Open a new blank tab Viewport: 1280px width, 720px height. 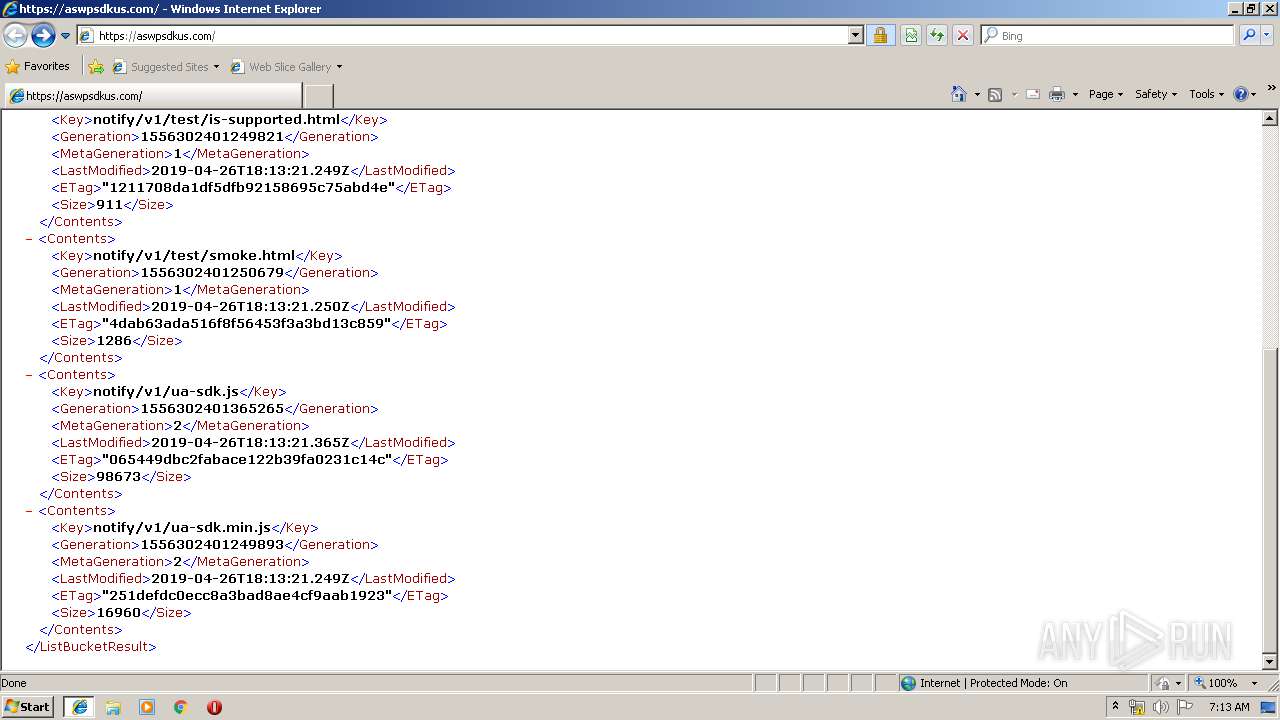[x=318, y=96]
